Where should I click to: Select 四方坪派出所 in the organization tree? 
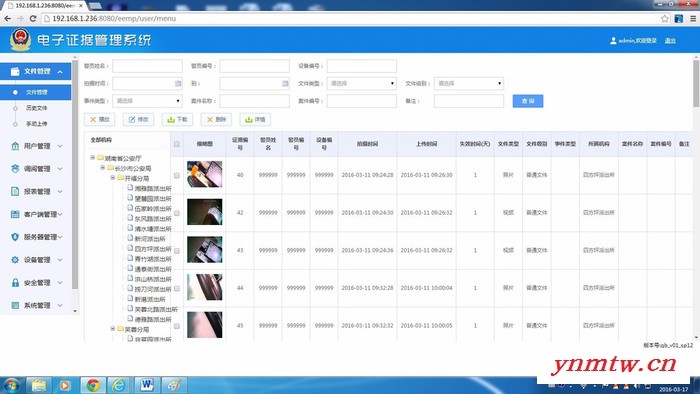[x=153, y=249]
